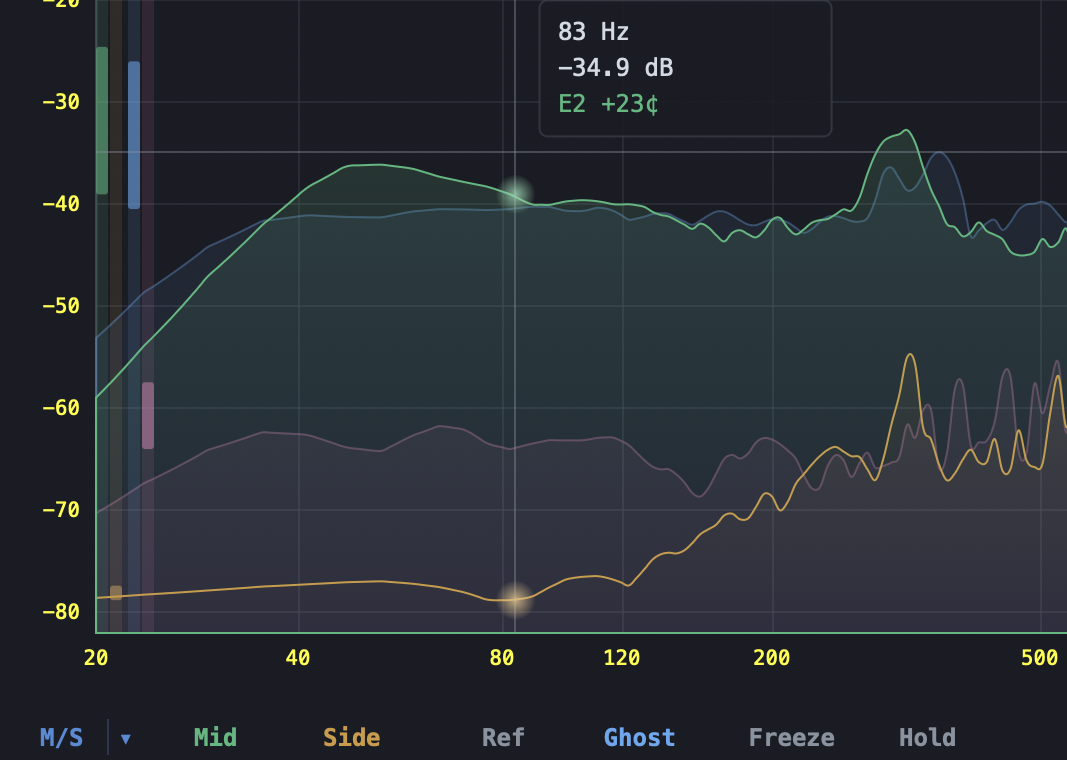1067x760 pixels.
Task: Select the glowing marker on the orange Side curve
Action: coord(515,599)
